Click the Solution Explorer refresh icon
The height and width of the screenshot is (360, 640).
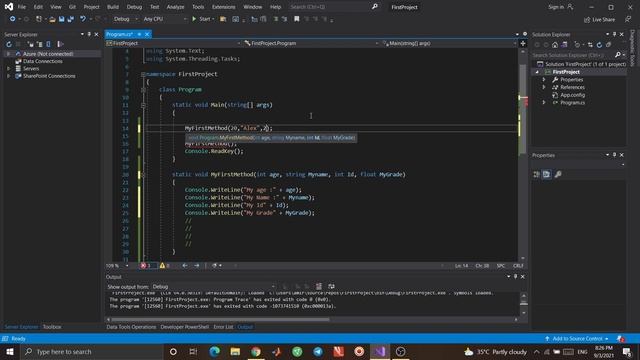[599, 44]
